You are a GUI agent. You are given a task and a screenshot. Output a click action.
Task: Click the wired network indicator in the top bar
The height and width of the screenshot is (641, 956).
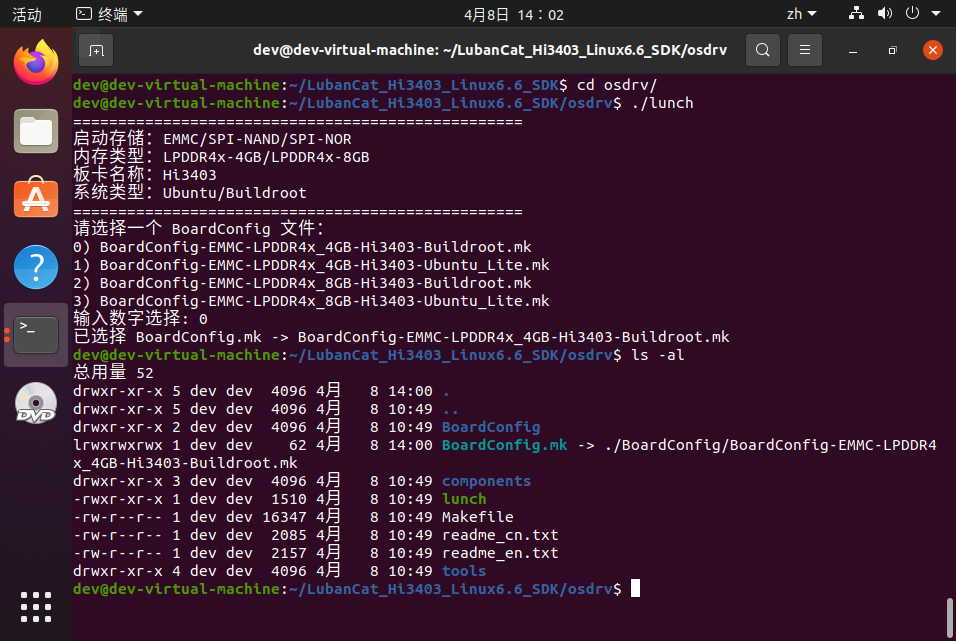[855, 14]
